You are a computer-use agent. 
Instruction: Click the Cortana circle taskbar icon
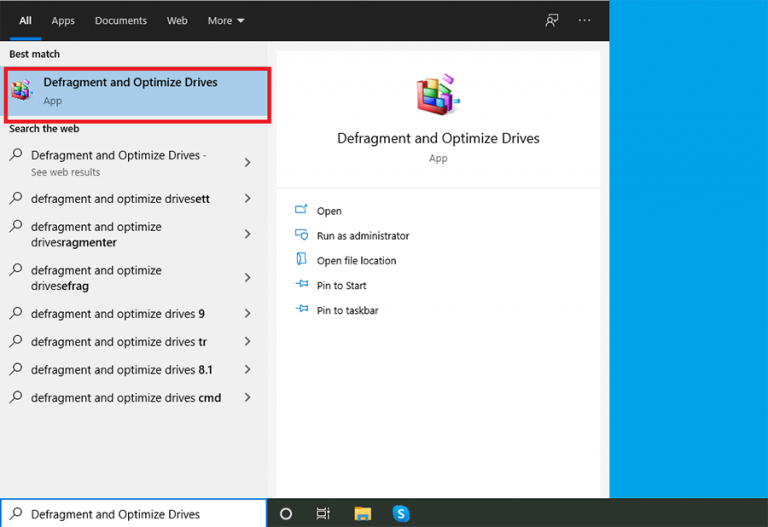(x=286, y=513)
